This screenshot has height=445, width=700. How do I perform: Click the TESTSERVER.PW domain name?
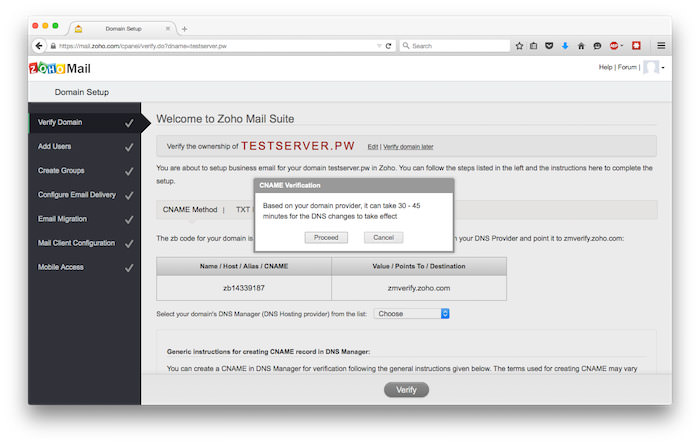point(298,146)
